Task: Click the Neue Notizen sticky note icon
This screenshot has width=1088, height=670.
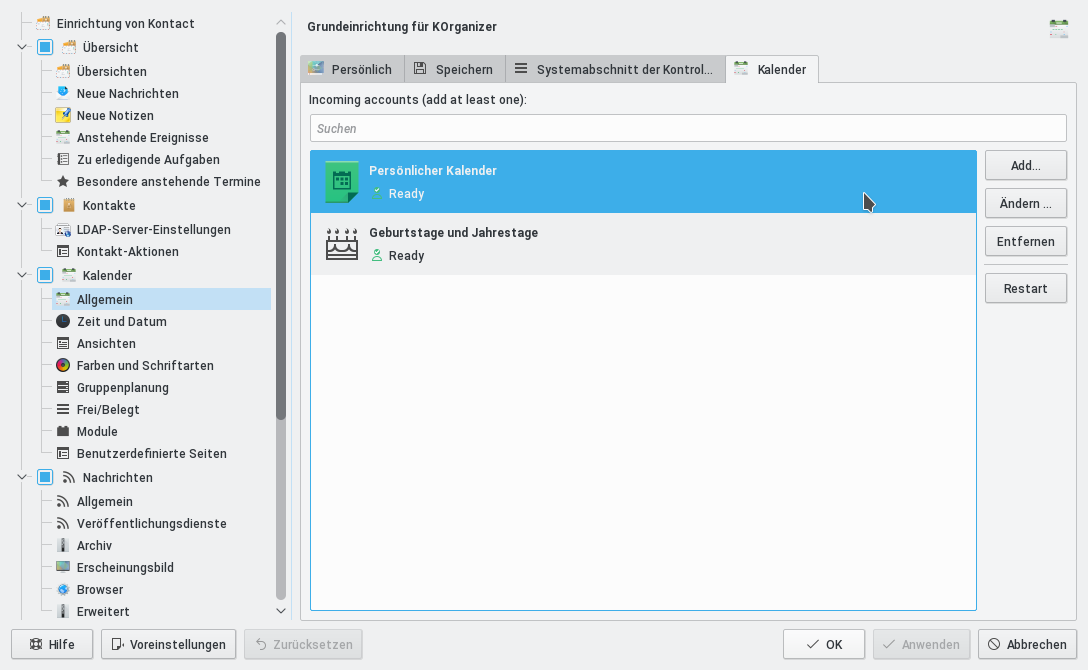Action: pos(63,115)
